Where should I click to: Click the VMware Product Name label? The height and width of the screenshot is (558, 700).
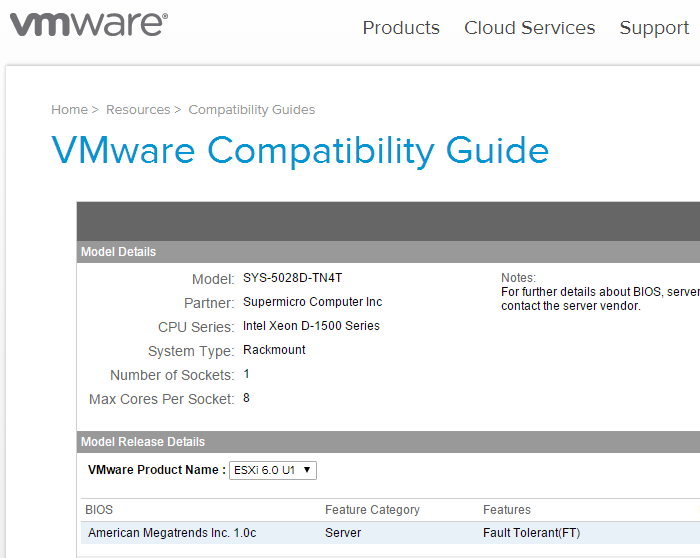157,470
